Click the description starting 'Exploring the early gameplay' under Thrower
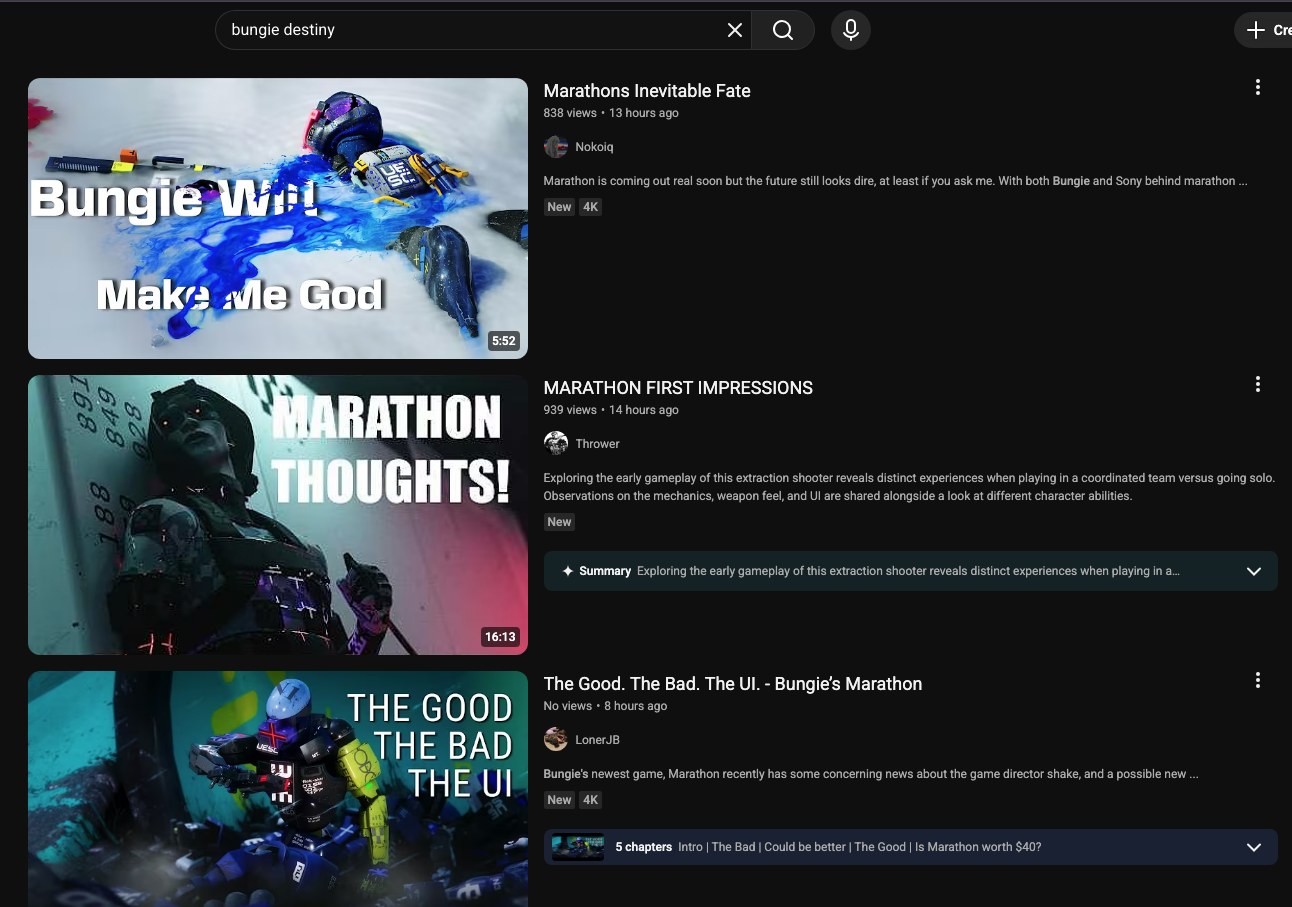Screen dimensions: 1292x907 click(909, 487)
